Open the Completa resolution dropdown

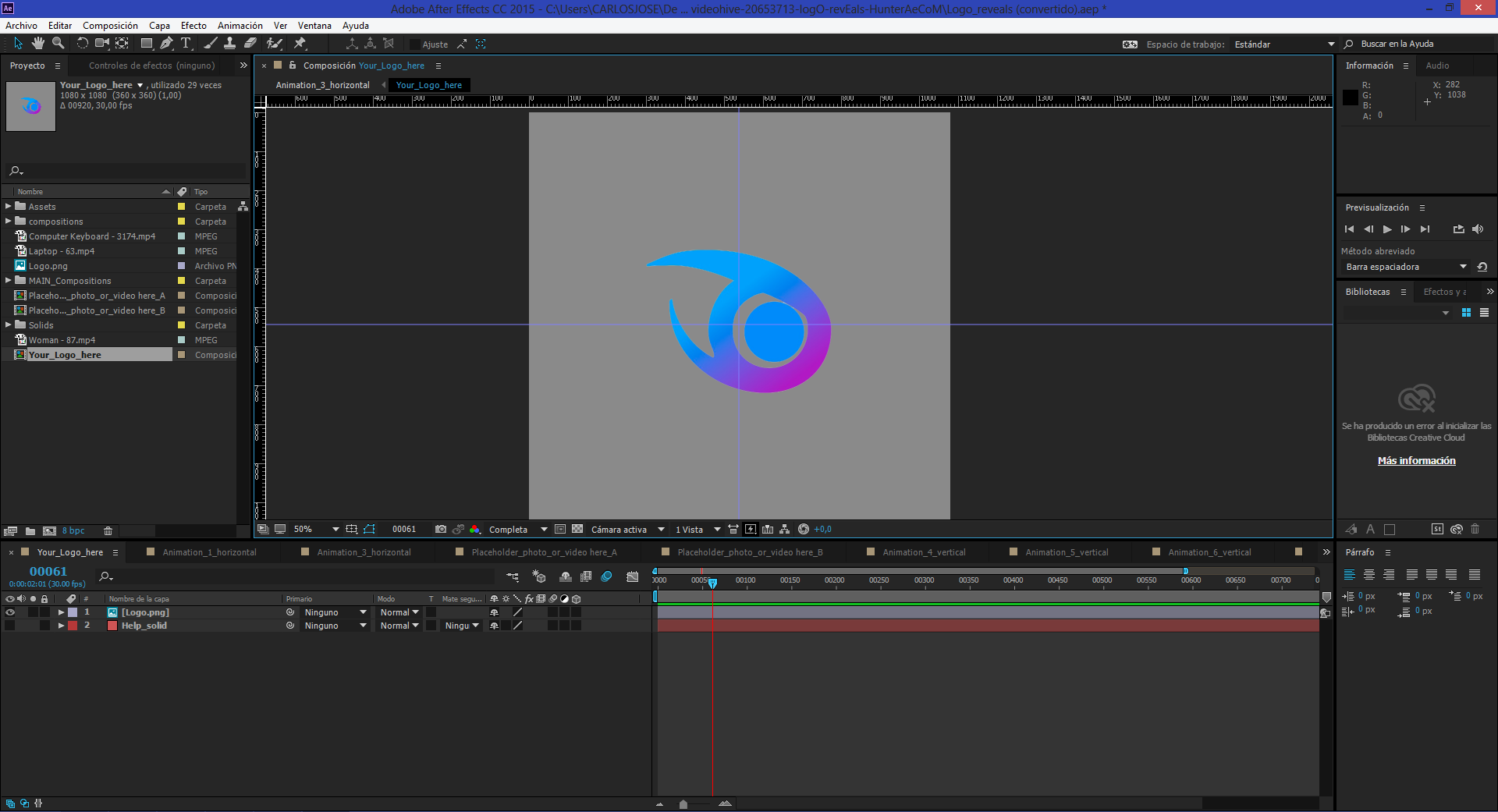click(518, 530)
